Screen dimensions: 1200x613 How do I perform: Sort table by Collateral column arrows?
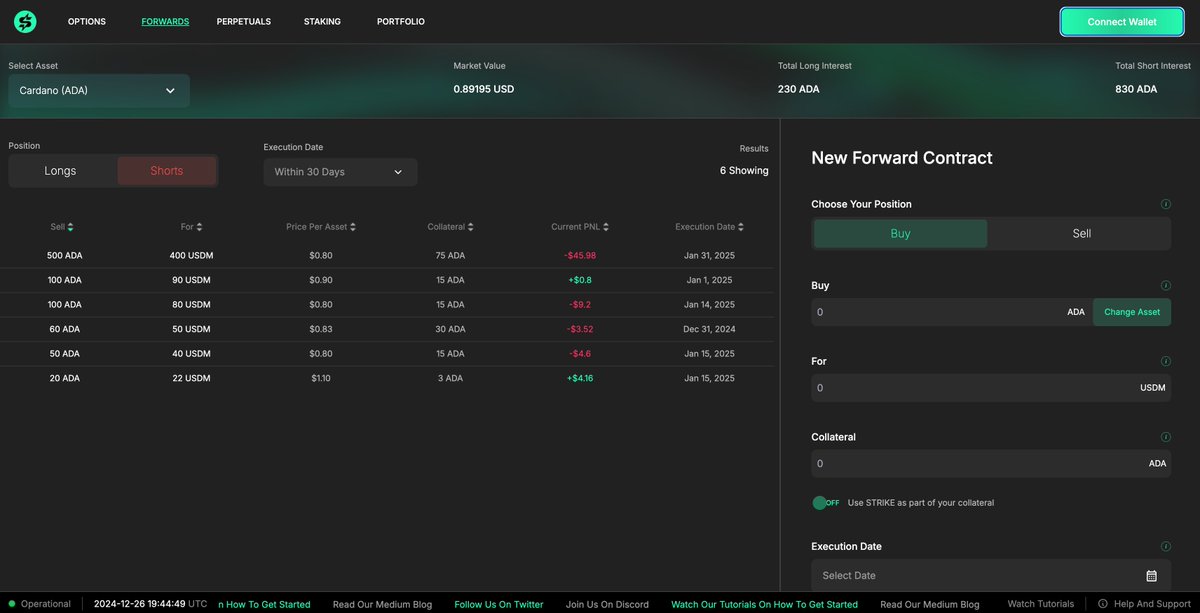coord(470,227)
